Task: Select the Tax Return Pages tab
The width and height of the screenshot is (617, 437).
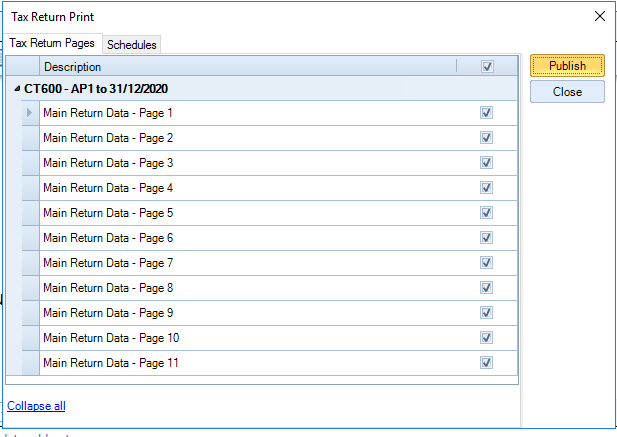Action: click(52, 43)
